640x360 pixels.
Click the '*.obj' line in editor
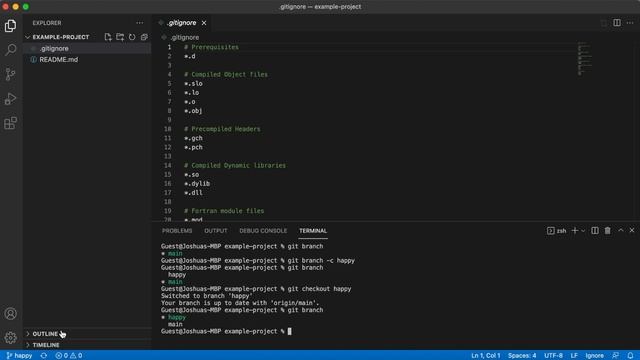pyautogui.click(x=193, y=111)
